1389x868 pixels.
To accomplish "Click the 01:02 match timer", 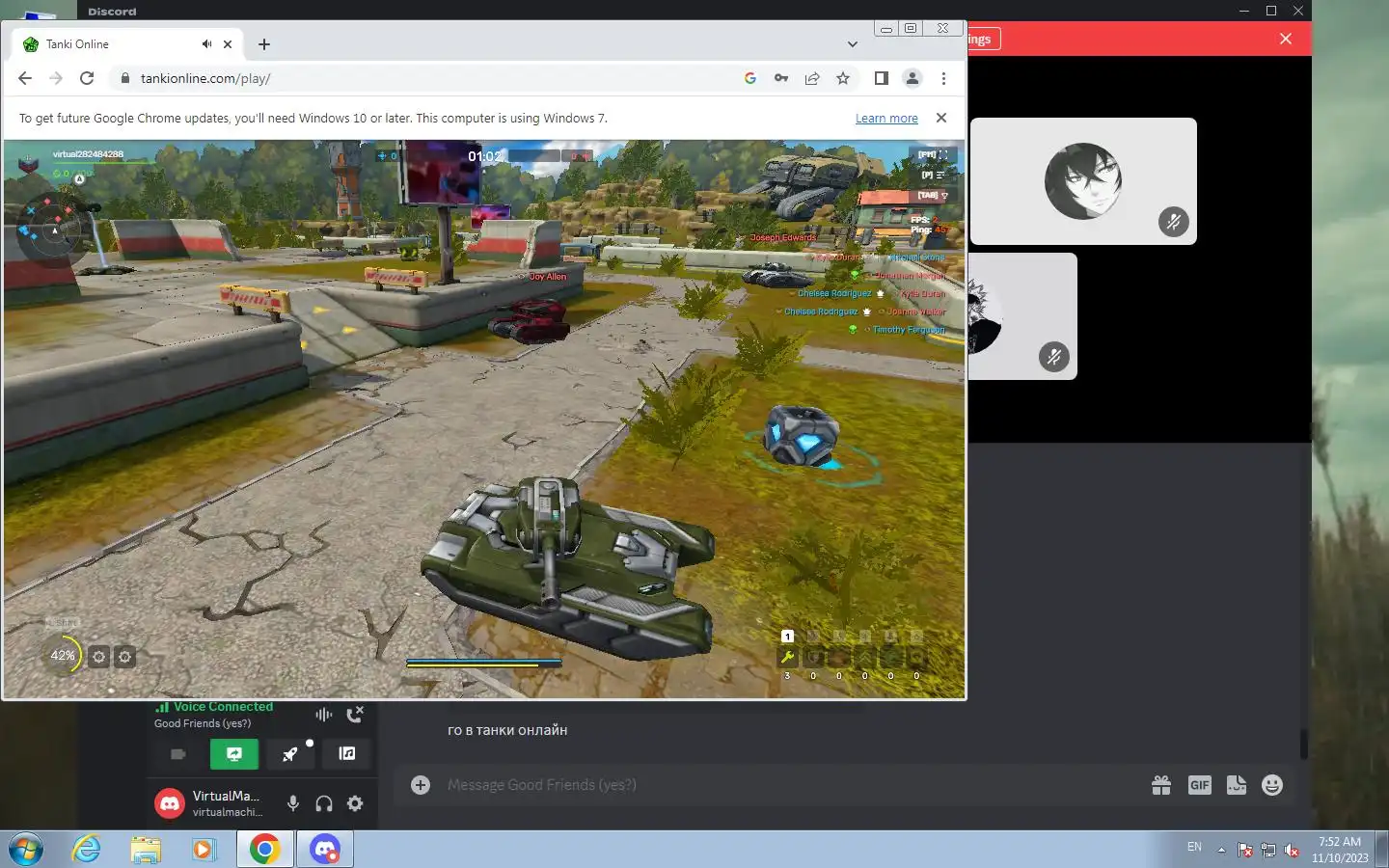I will coord(484,156).
